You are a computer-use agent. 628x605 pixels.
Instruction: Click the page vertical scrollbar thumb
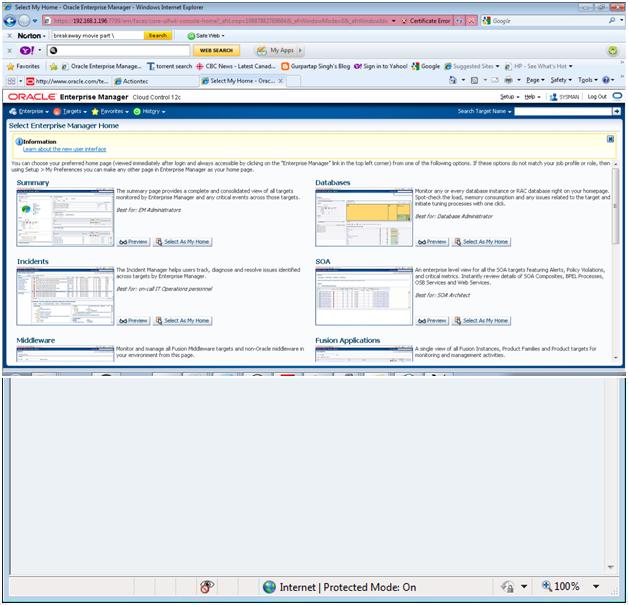(616, 206)
